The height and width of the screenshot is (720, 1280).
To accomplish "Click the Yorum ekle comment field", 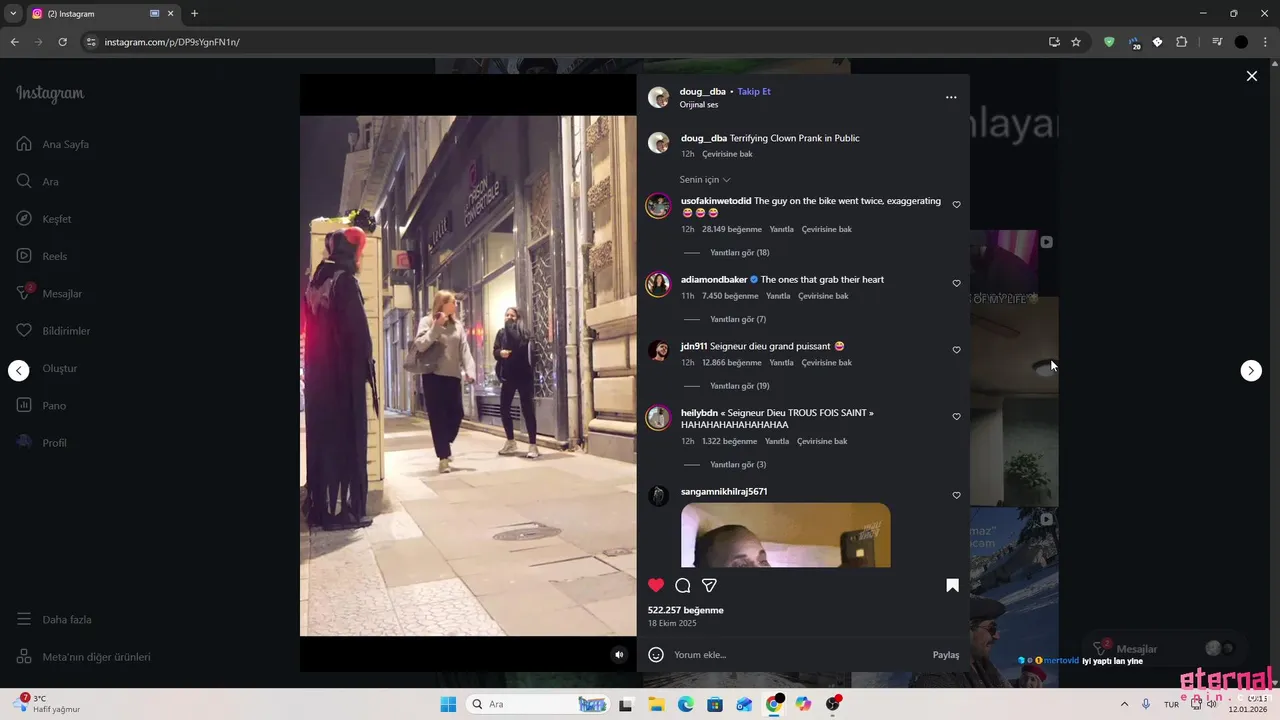I will [798, 655].
